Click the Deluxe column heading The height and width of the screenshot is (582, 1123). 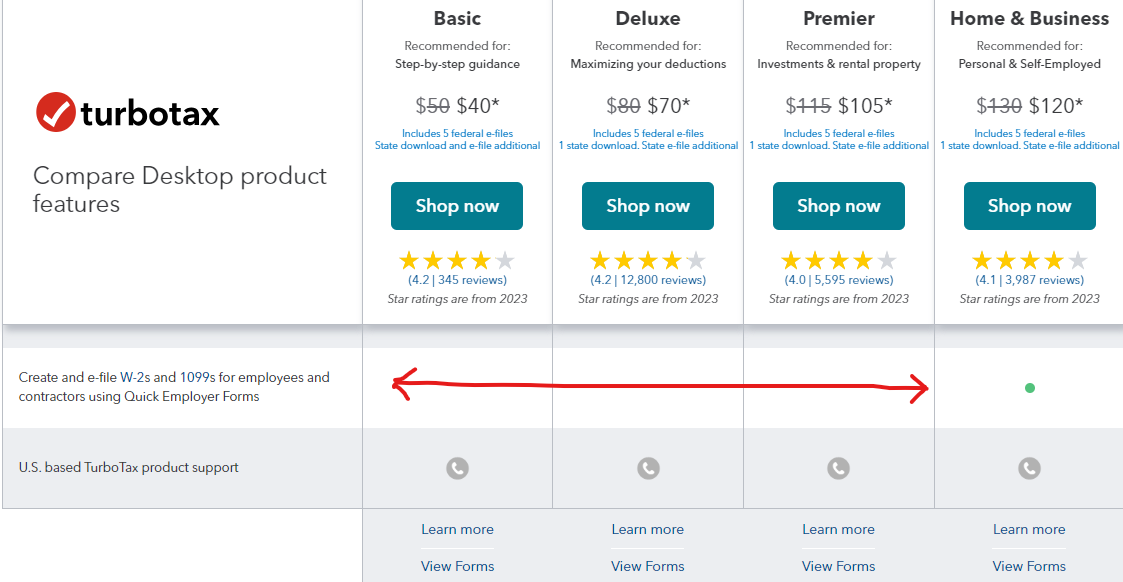648,18
